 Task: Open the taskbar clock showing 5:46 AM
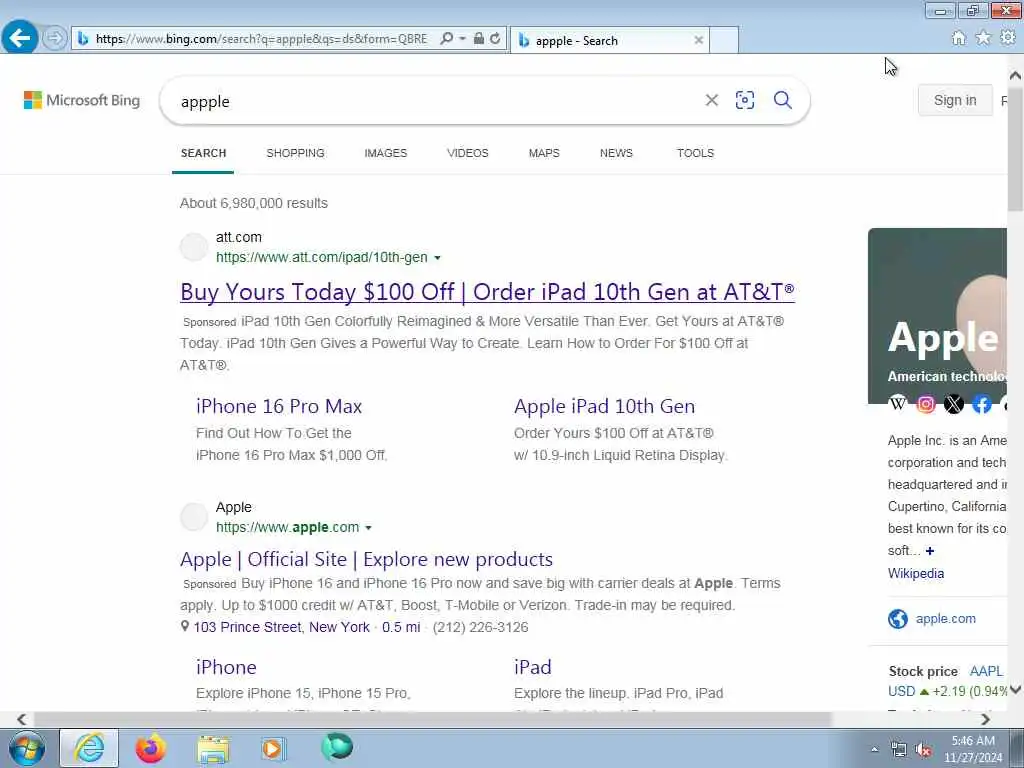click(973, 749)
